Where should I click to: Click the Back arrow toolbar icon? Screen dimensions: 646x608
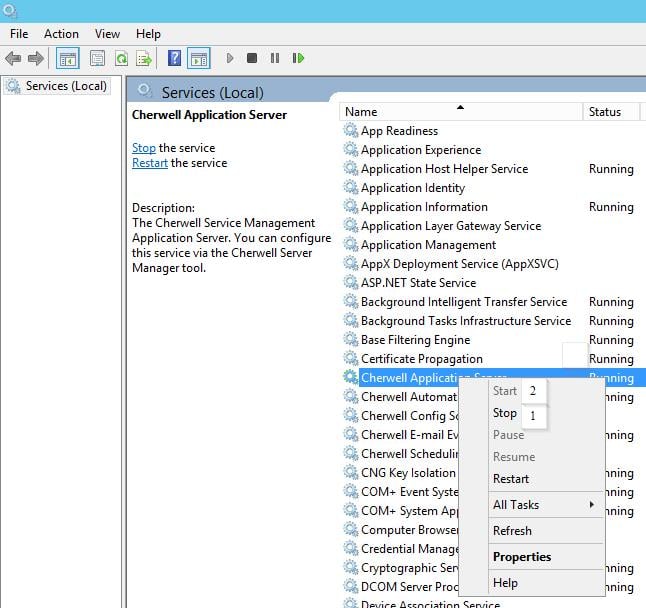pos(13,58)
